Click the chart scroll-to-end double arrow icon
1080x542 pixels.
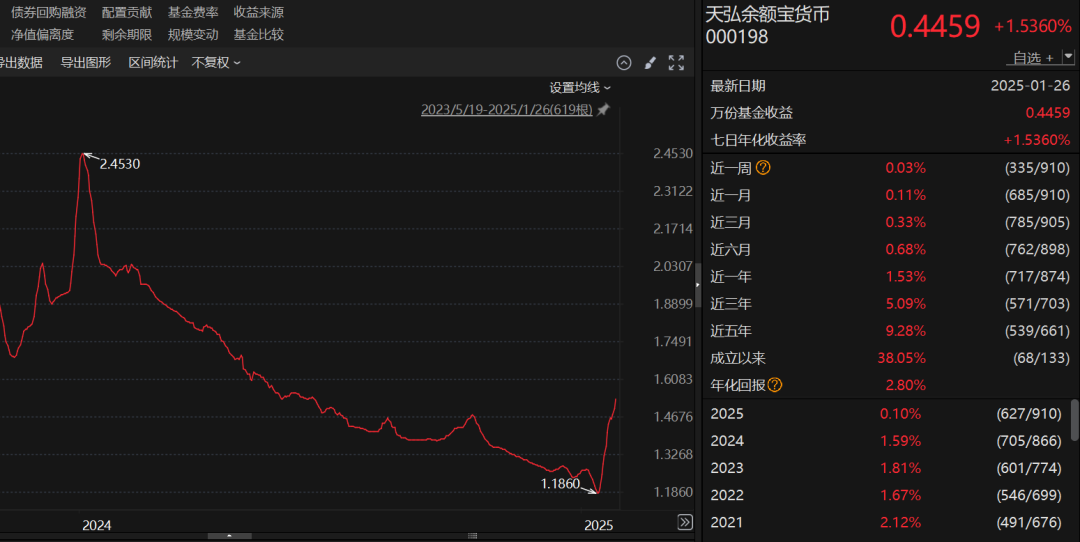click(x=685, y=522)
